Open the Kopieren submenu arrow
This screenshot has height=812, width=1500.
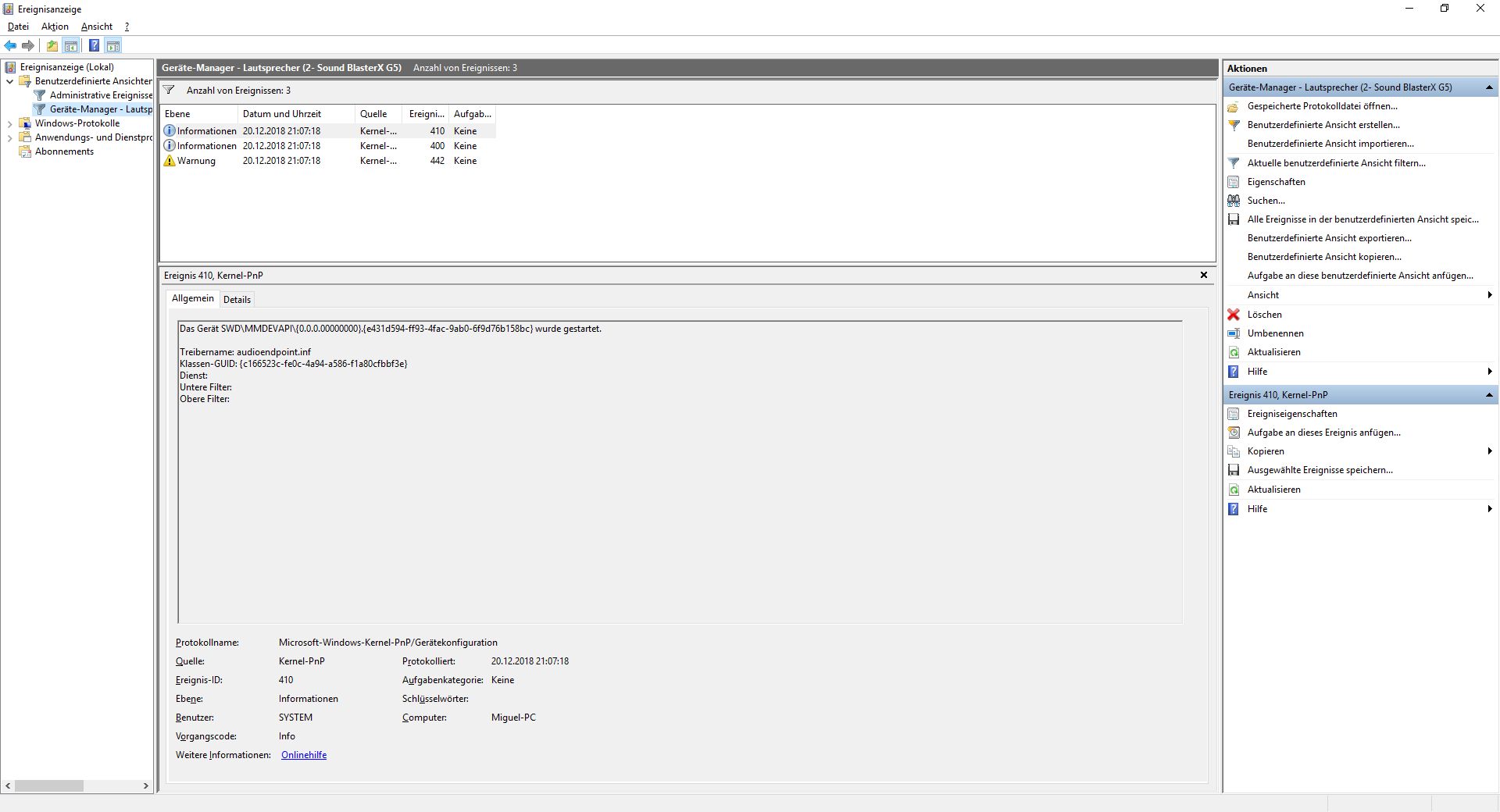pos(1490,451)
